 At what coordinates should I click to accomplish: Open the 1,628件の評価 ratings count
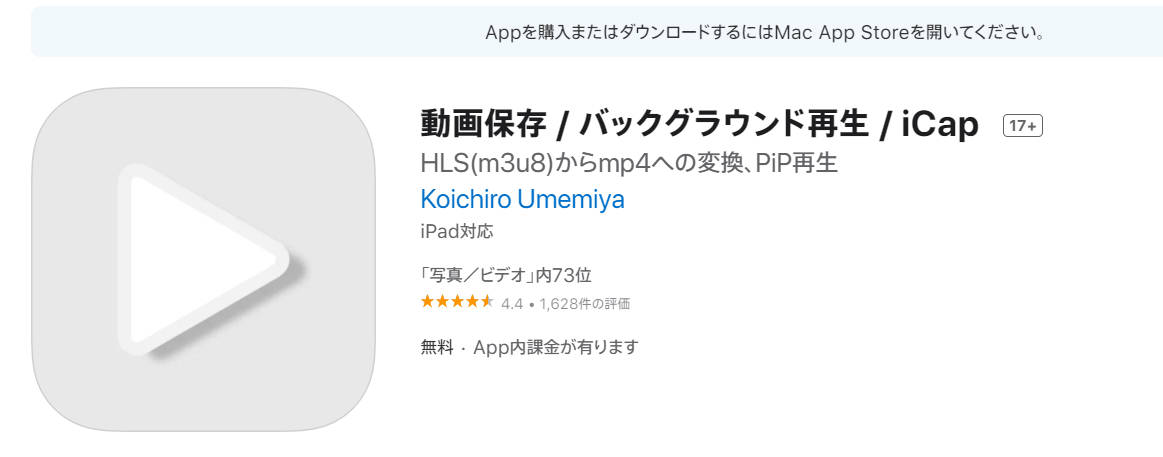584,303
